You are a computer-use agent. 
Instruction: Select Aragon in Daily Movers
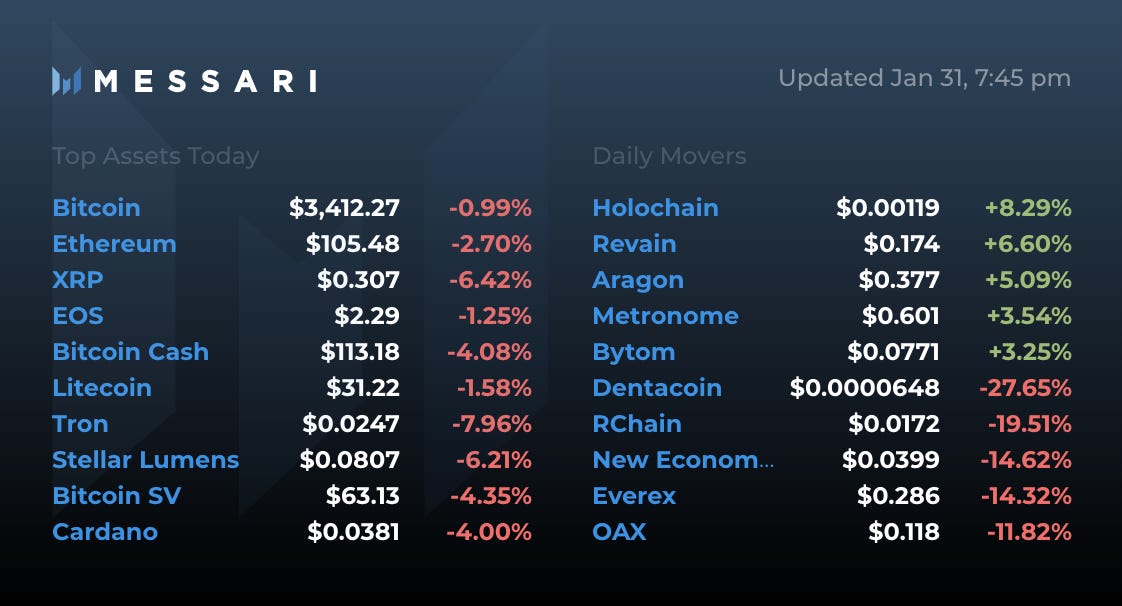(638, 280)
